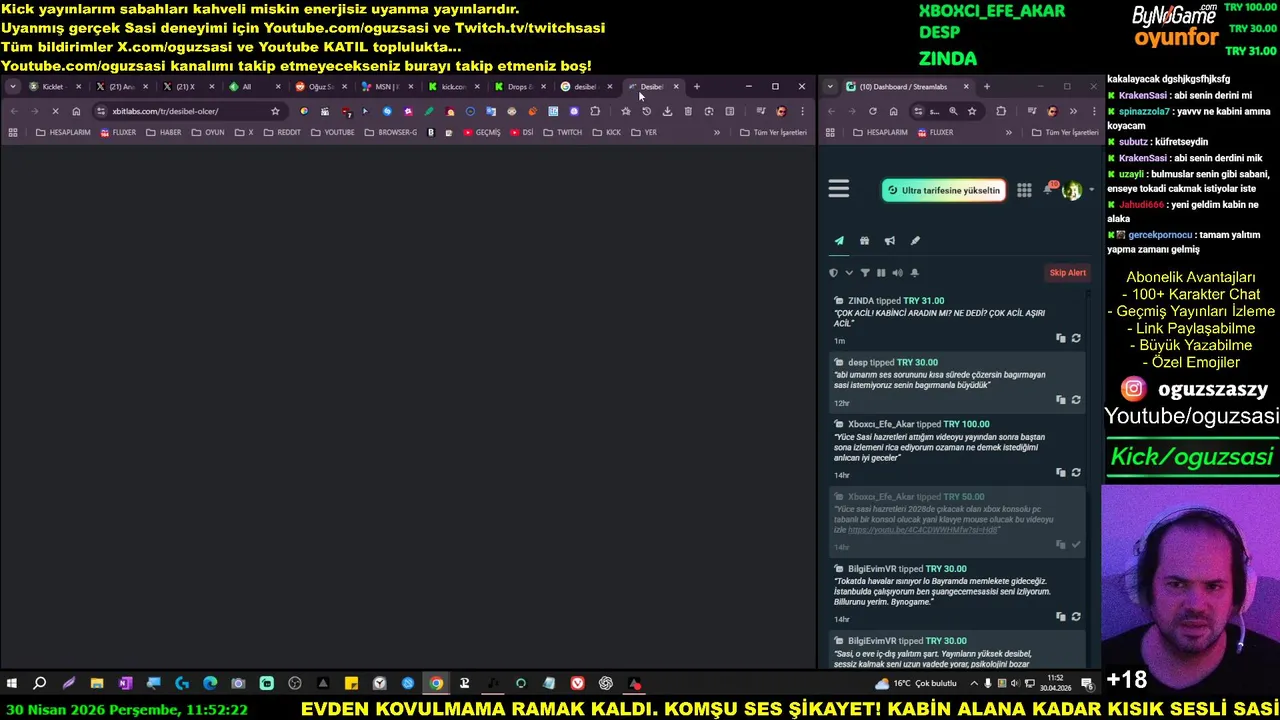Open tab search dropdown in left browser
Image resolution: width=1280 pixels, height=720 pixels.
pyautogui.click(x=12, y=87)
